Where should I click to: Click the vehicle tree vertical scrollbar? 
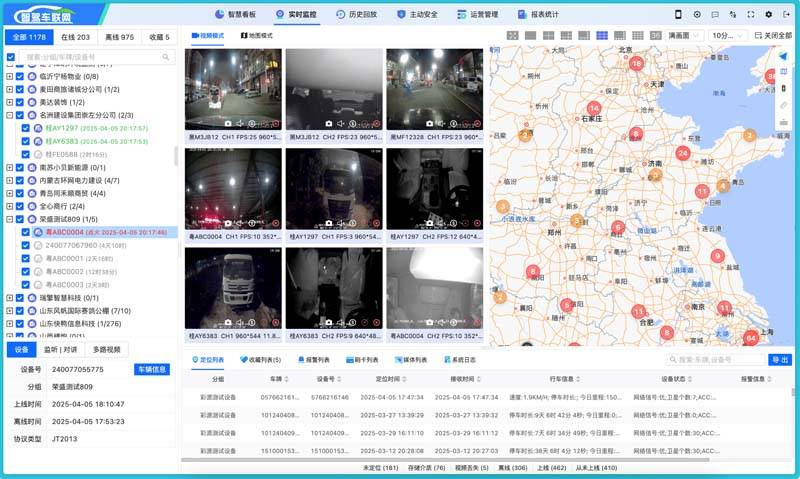click(177, 155)
